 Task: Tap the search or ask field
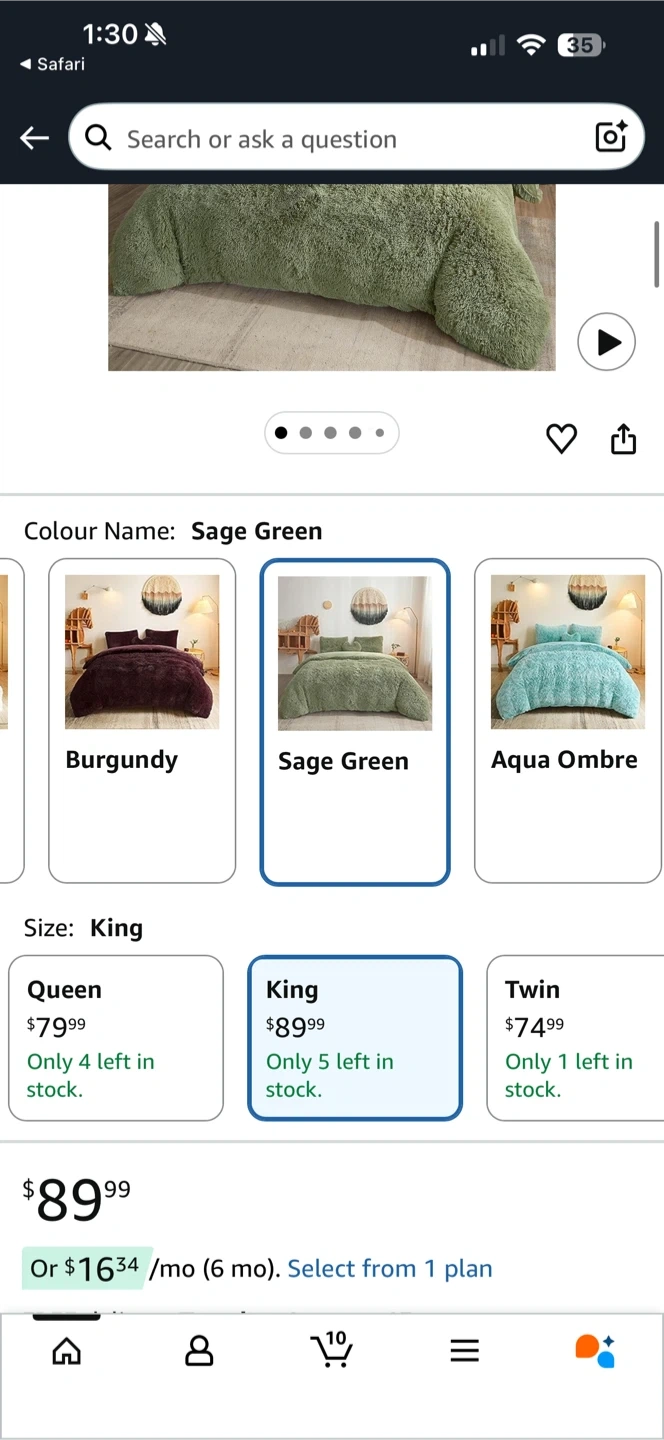(x=340, y=138)
